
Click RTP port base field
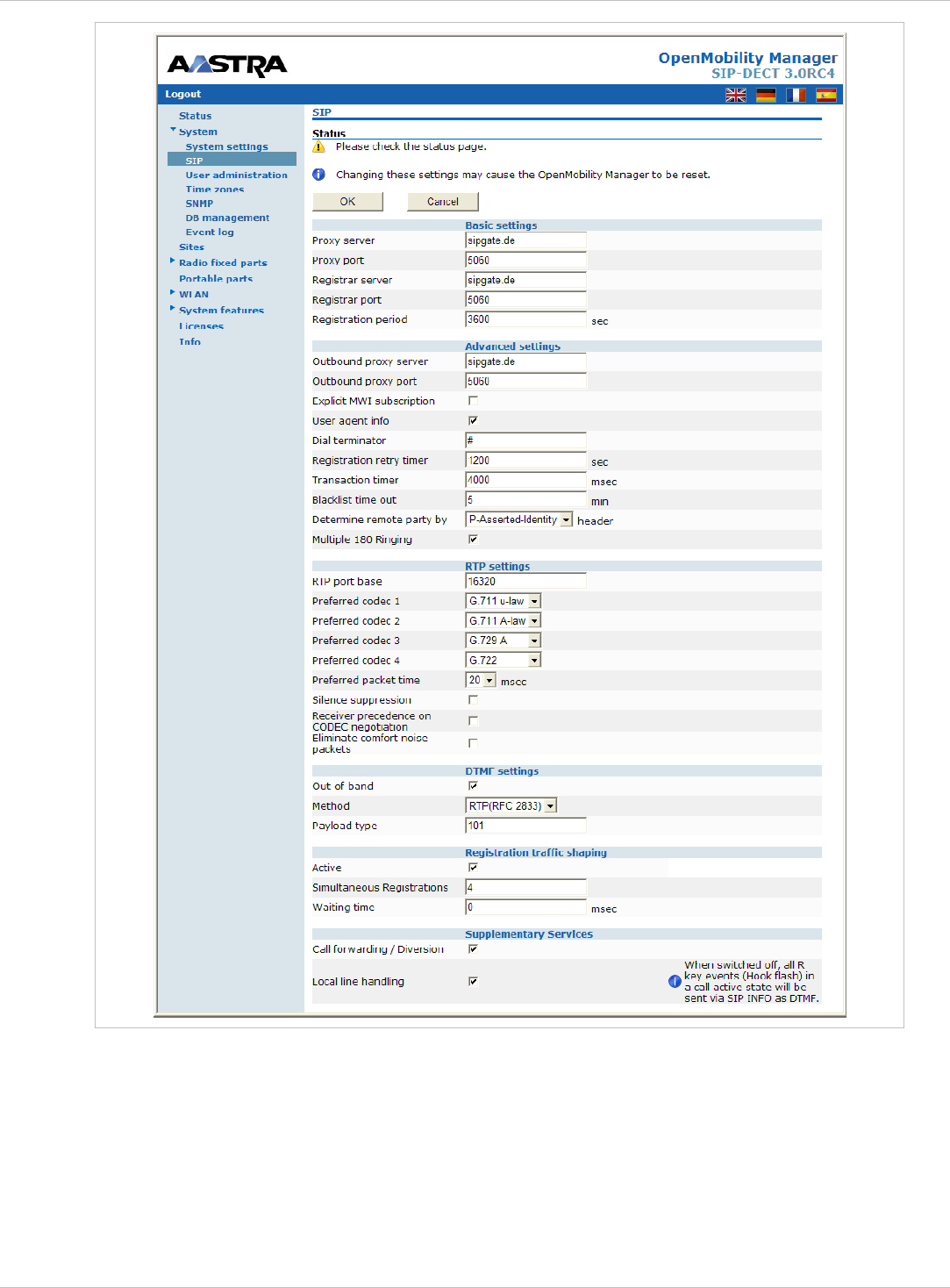tap(525, 582)
